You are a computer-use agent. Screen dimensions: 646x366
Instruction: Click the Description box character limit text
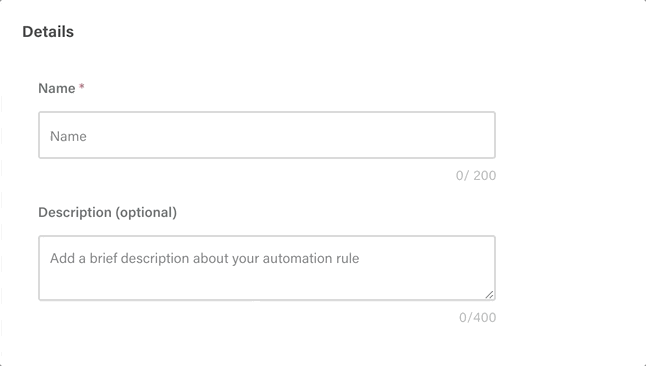pos(477,317)
